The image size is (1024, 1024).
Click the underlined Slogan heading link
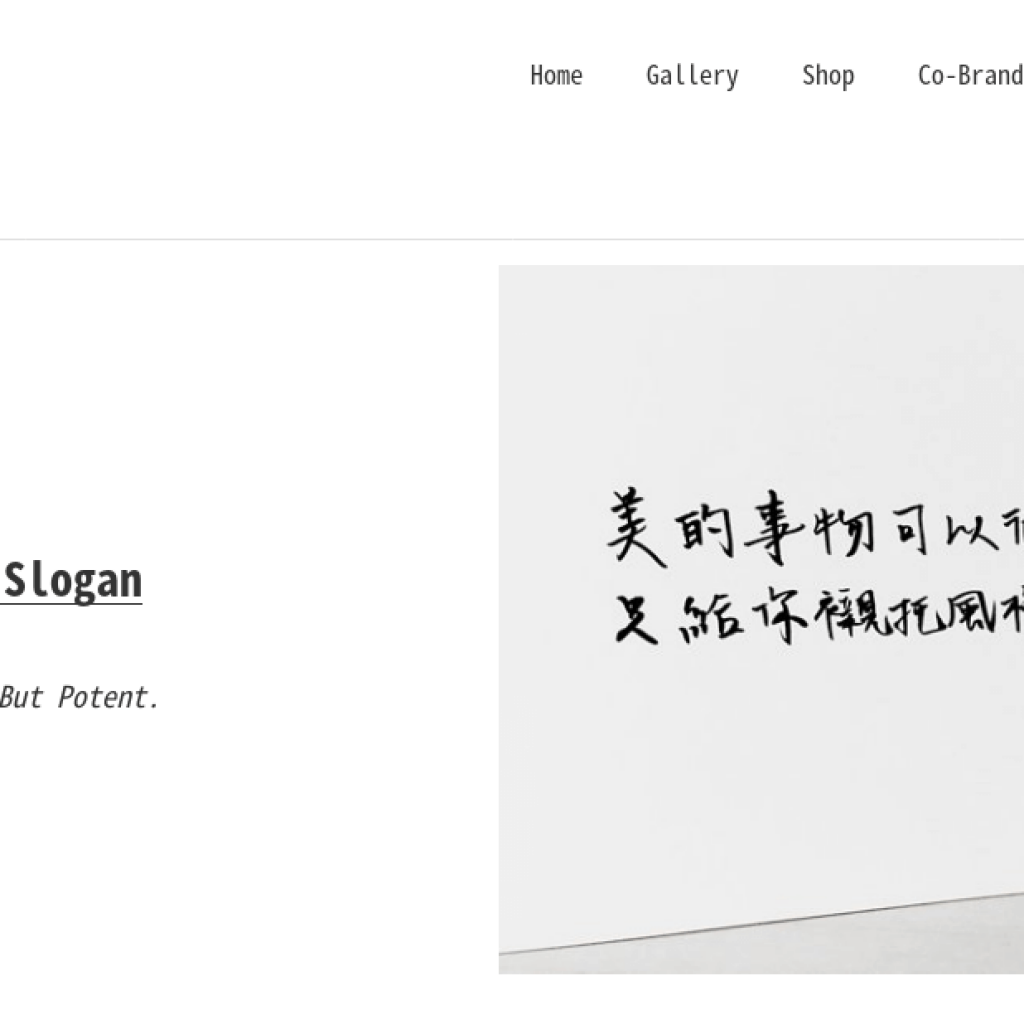pos(71,581)
